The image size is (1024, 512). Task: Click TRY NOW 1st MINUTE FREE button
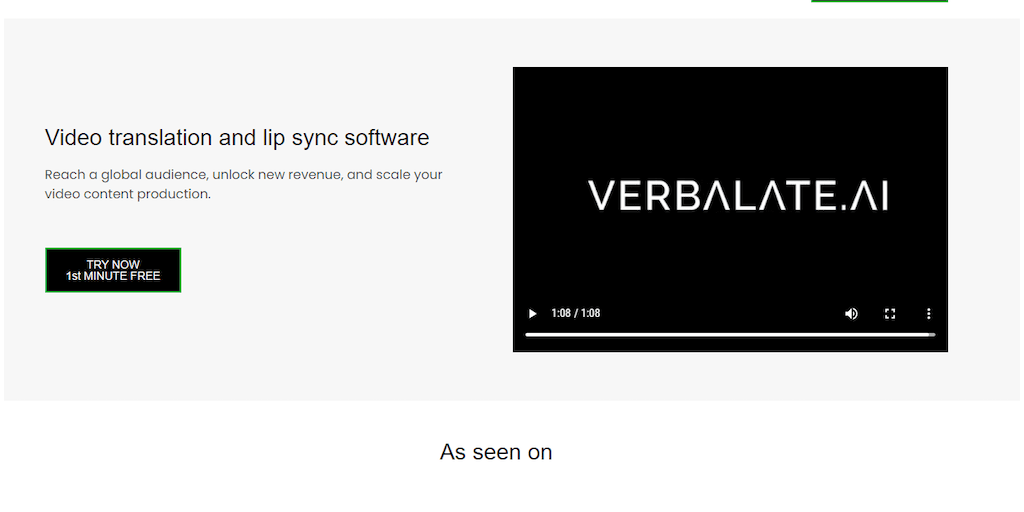click(113, 270)
